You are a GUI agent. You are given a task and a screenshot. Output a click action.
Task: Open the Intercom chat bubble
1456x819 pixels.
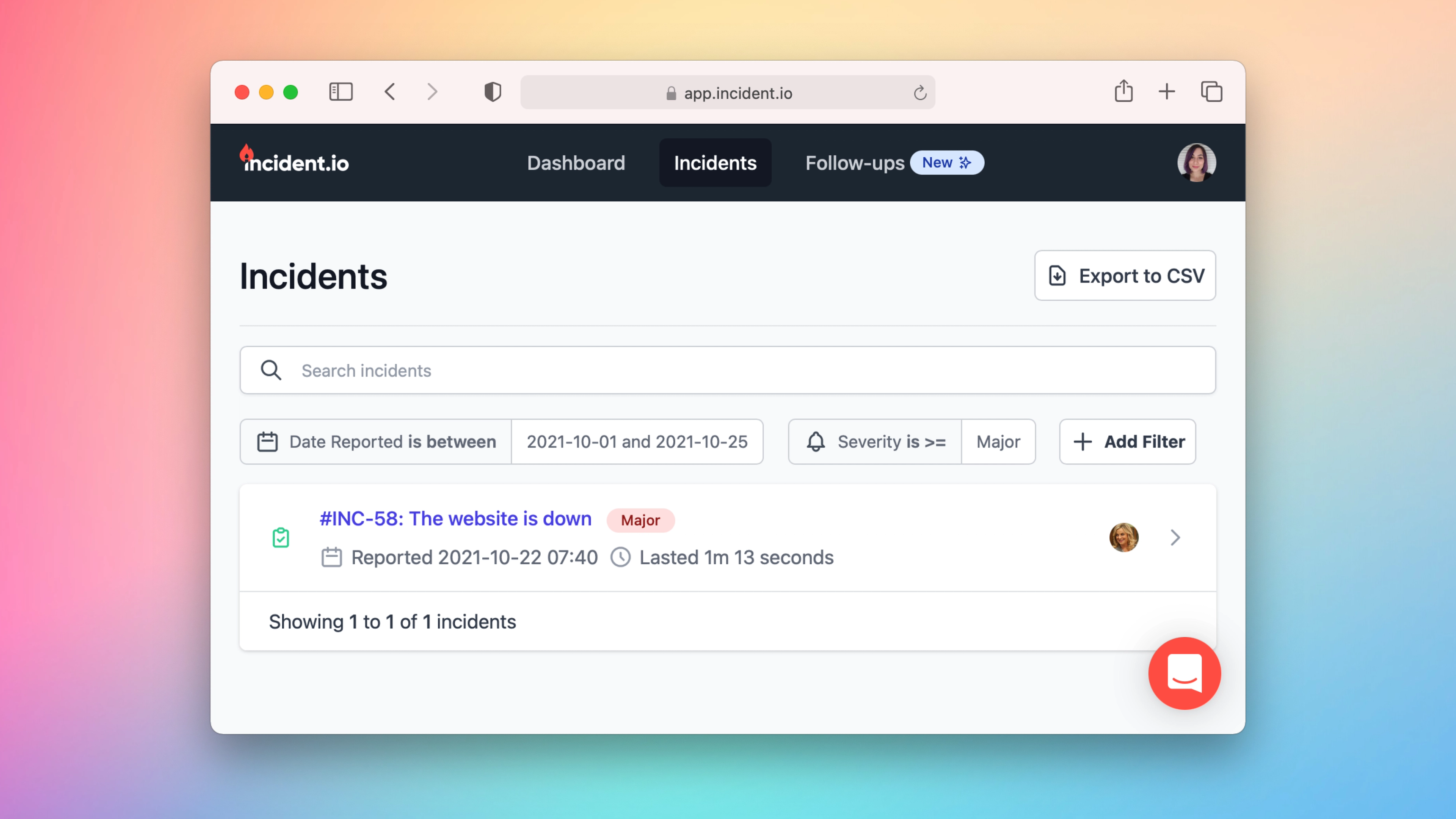(1185, 673)
